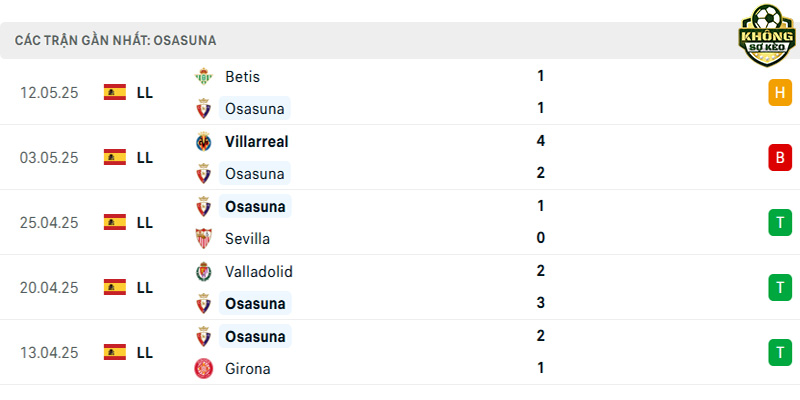
Task: Click Spain flag on 13.04.25 match
Action: tap(115, 352)
